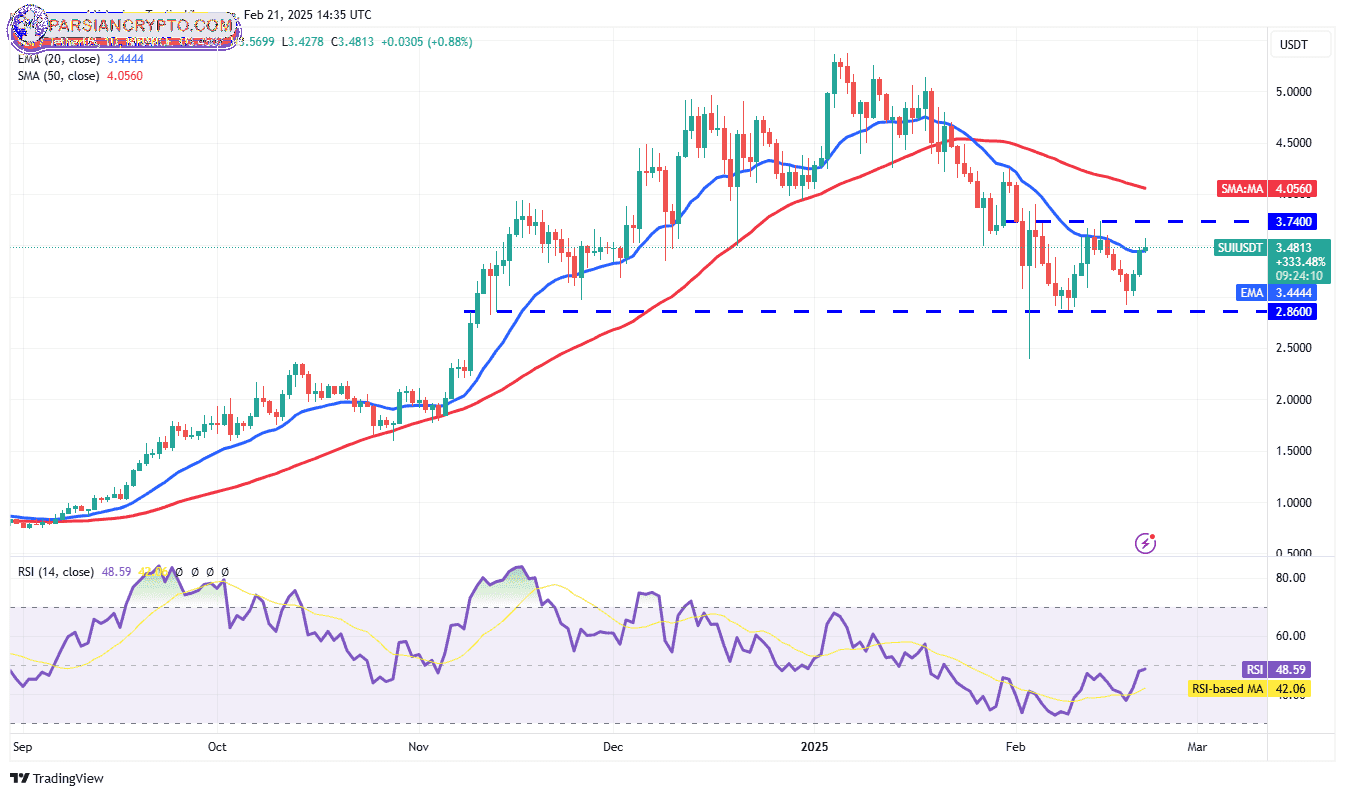
Task: Click the Feb 21, 2025 14:35 UTC timestamp
Action: click(x=307, y=15)
